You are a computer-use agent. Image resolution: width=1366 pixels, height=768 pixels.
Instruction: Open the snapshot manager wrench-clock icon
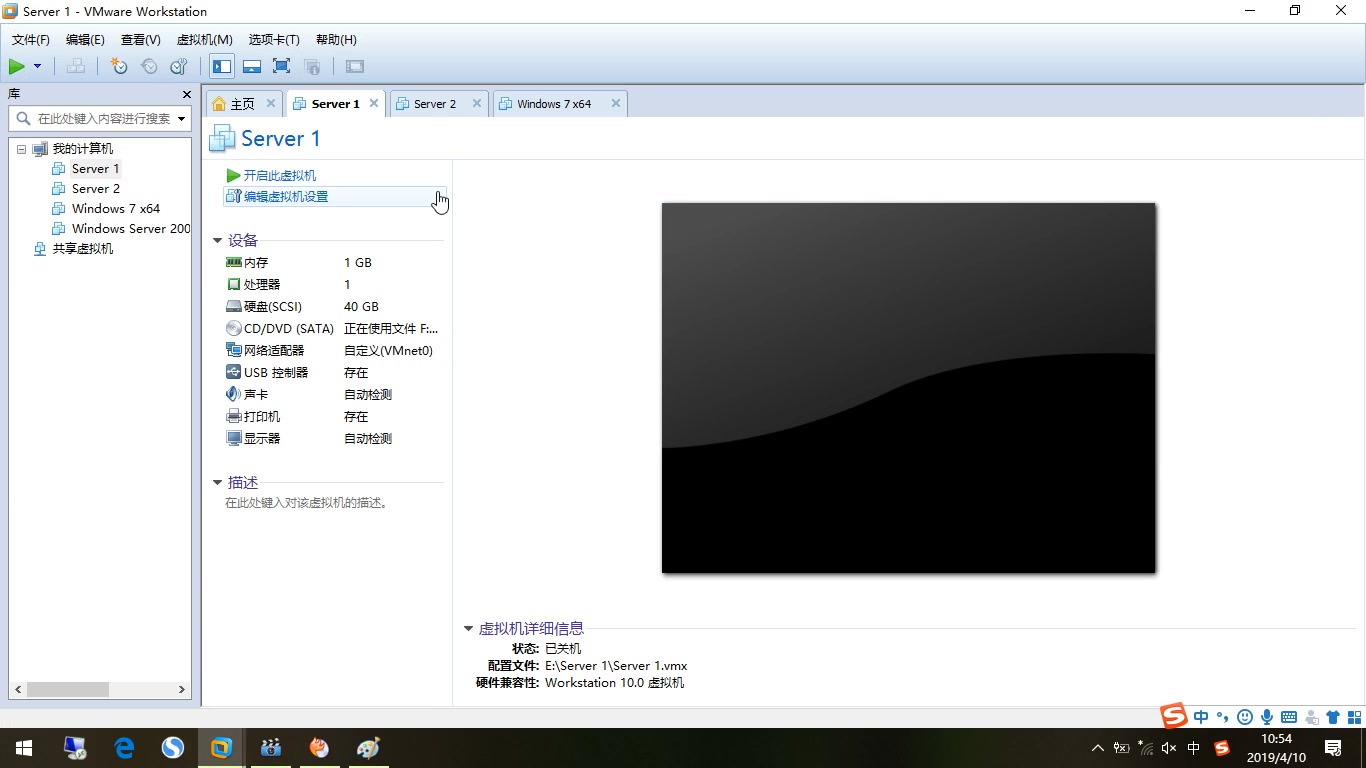[x=179, y=67]
